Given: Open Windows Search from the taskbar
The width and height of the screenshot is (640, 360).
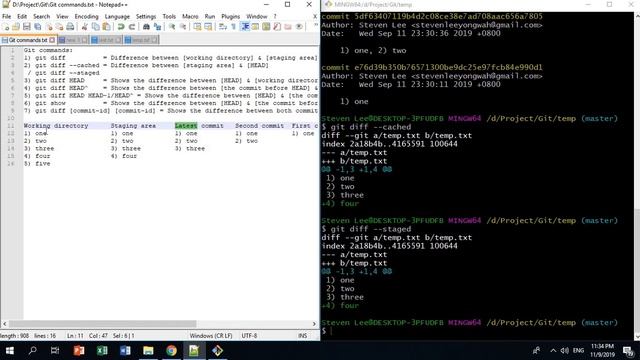Looking at the screenshot, I should pyautogui.click(x=33, y=350).
